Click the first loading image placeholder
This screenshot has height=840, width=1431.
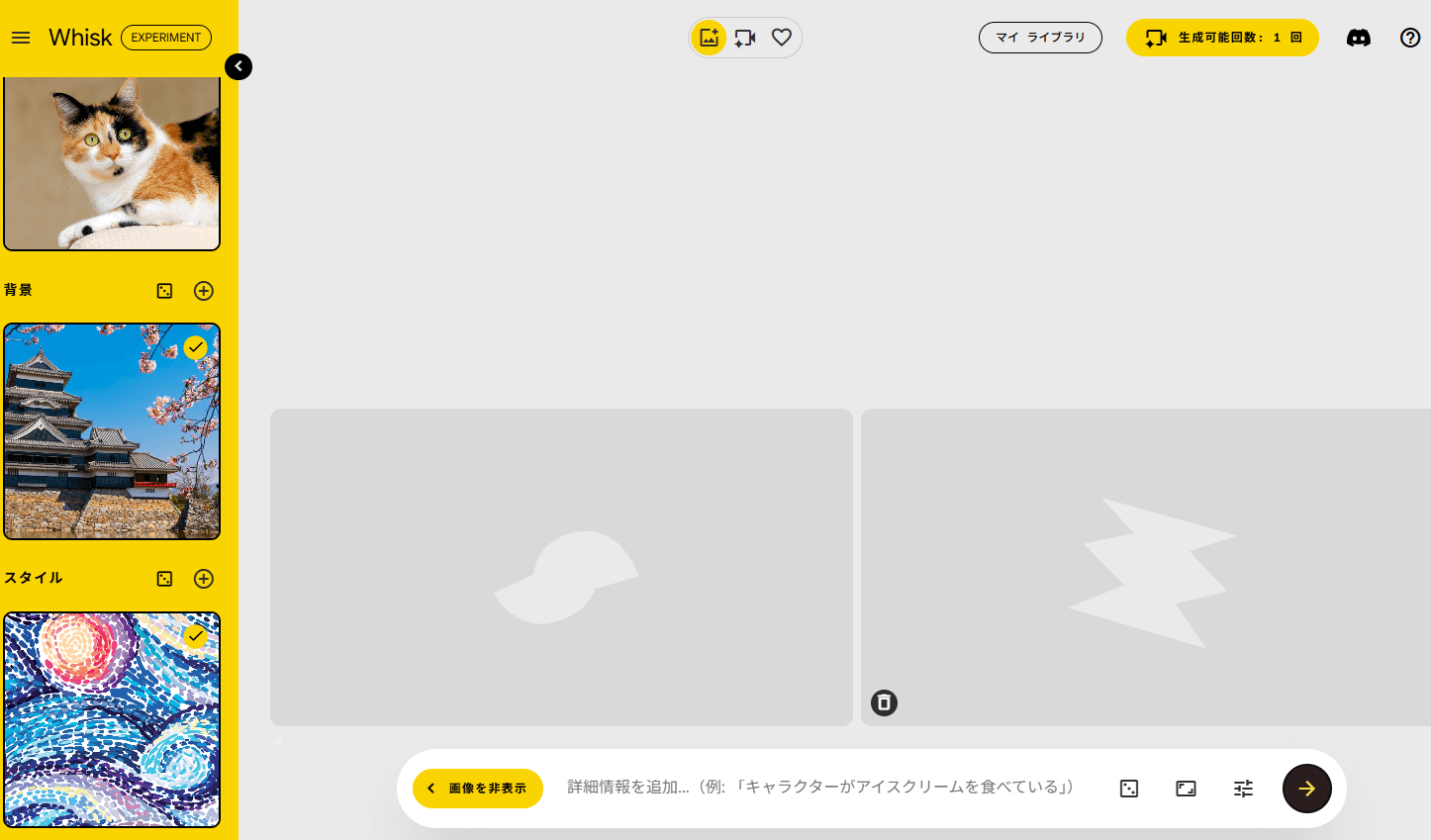pyautogui.click(x=561, y=568)
